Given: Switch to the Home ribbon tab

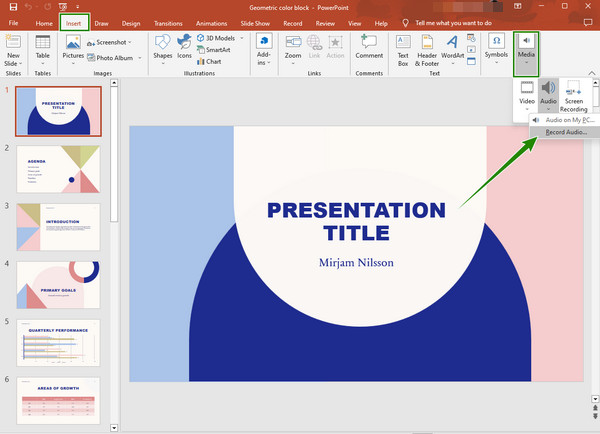Looking at the screenshot, I should (44, 23).
